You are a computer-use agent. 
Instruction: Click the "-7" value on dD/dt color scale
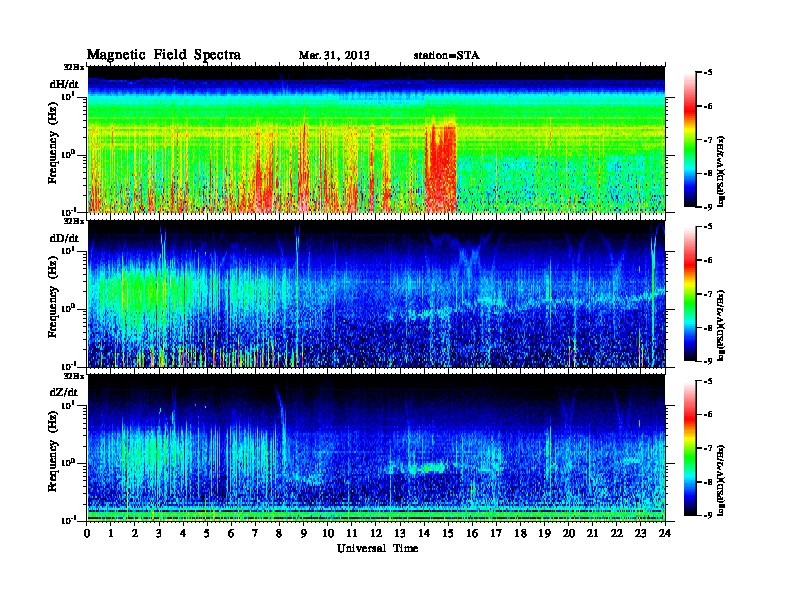pyautogui.click(x=708, y=294)
